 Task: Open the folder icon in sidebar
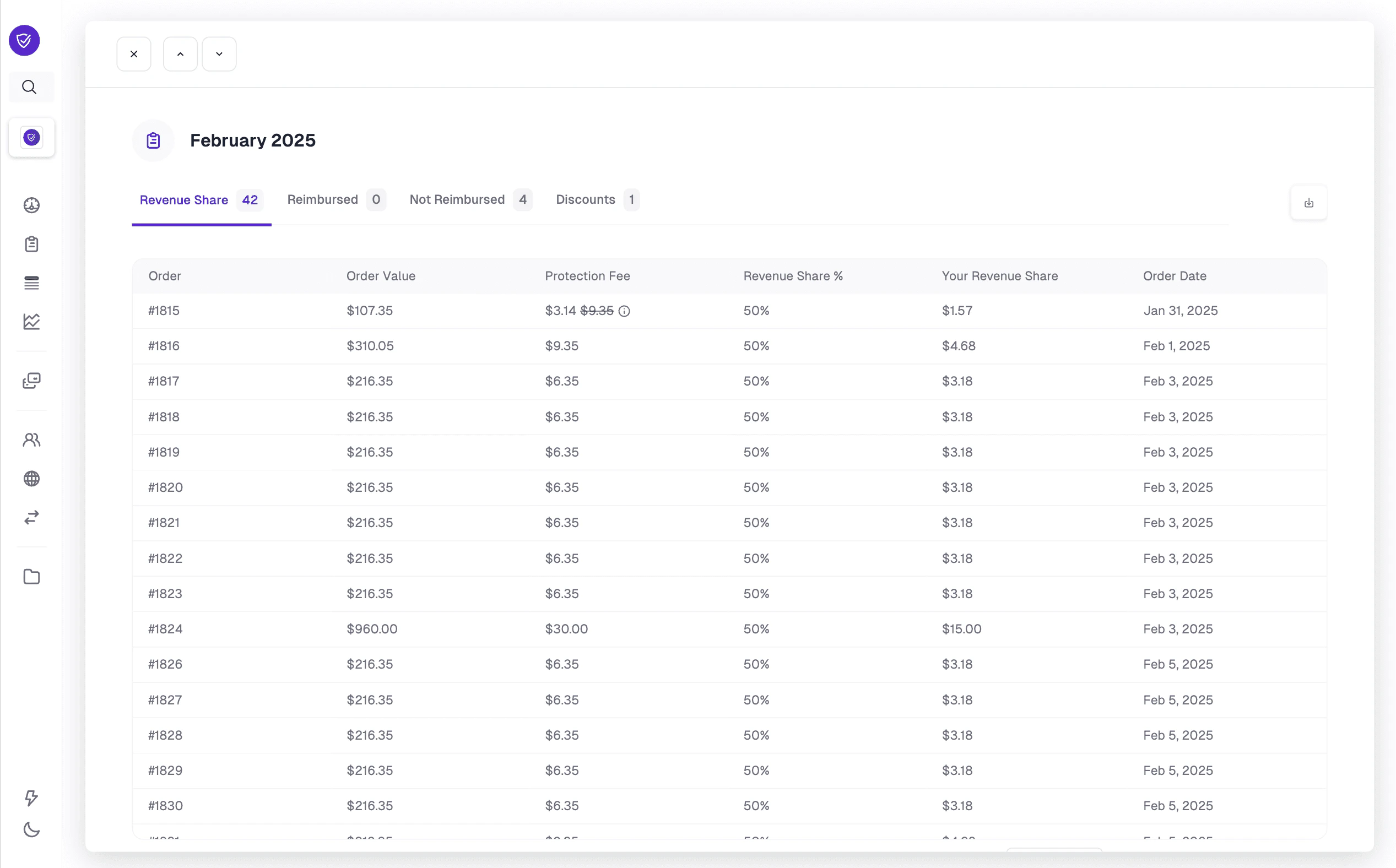(x=31, y=576)
